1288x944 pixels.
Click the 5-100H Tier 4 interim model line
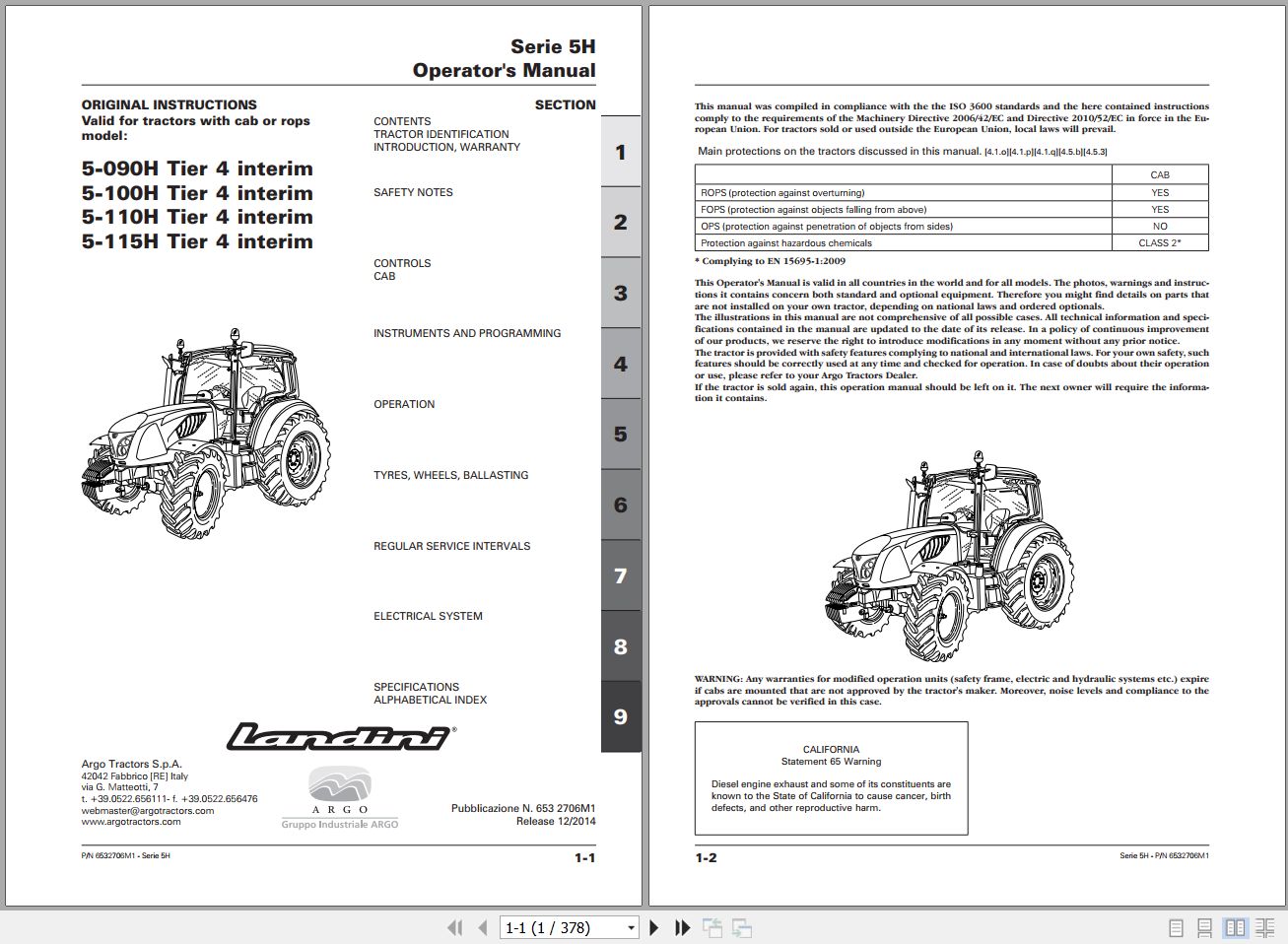(197, 193)
